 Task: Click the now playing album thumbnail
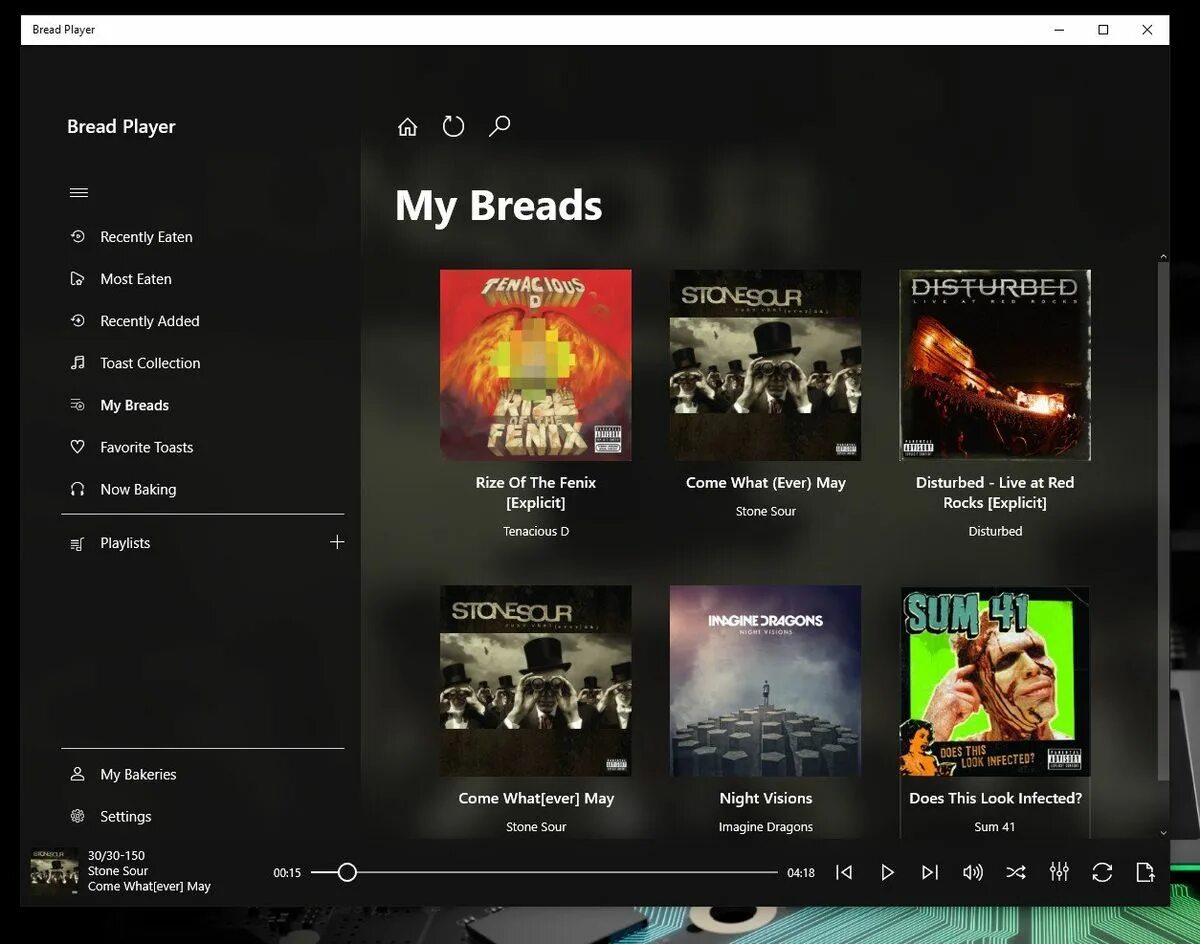click(54, 872)
